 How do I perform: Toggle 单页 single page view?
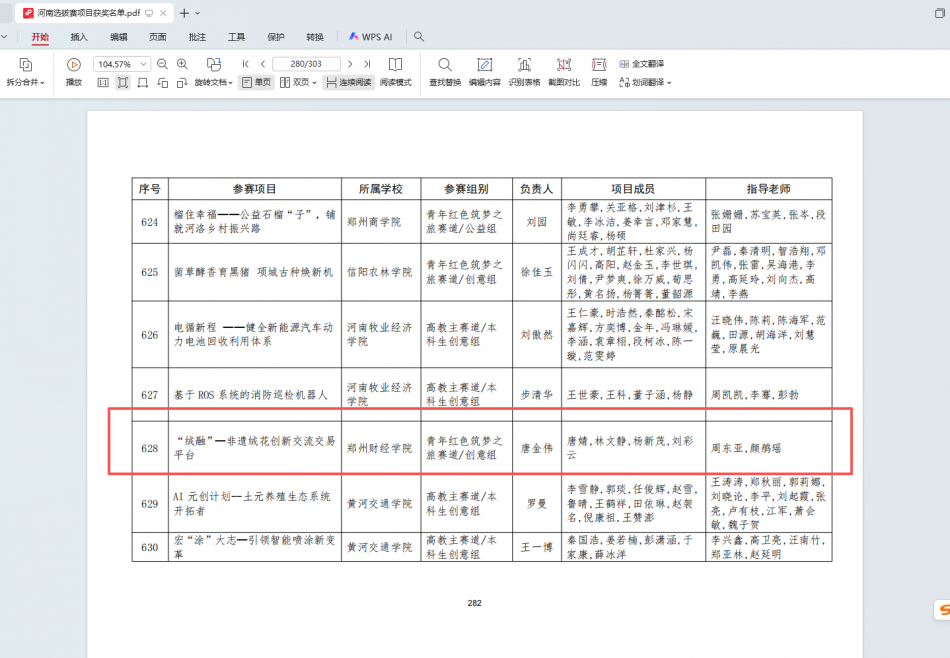point(256,82)
